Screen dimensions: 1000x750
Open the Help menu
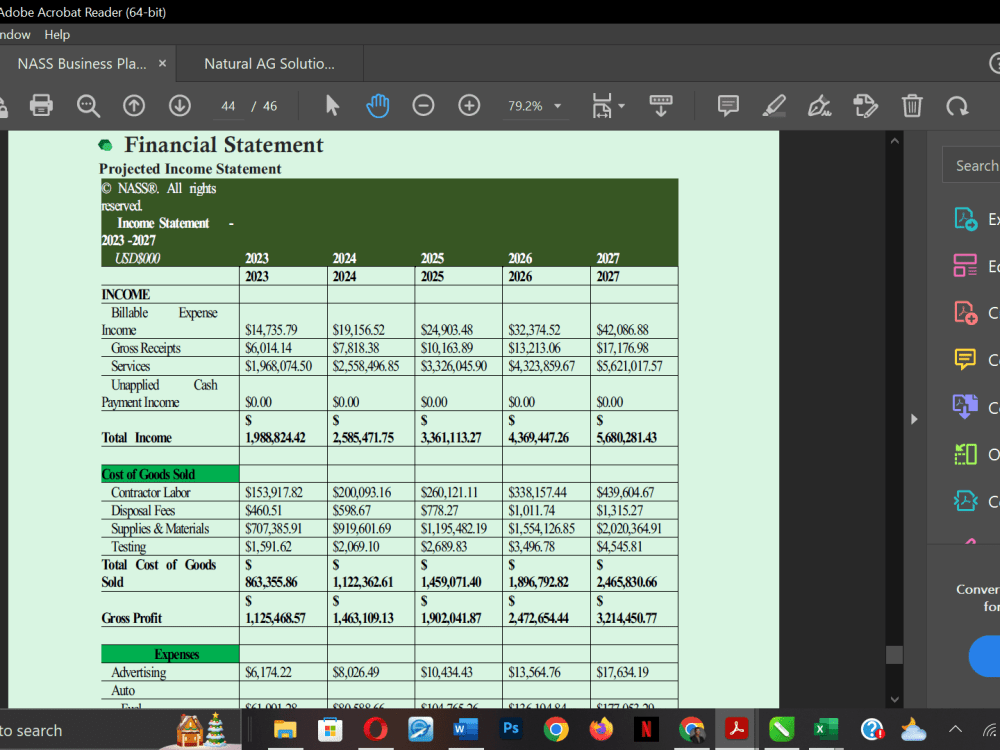click(57, 34)
